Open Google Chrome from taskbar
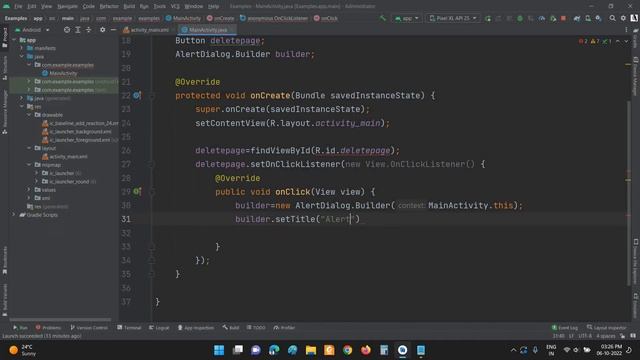 347,350
